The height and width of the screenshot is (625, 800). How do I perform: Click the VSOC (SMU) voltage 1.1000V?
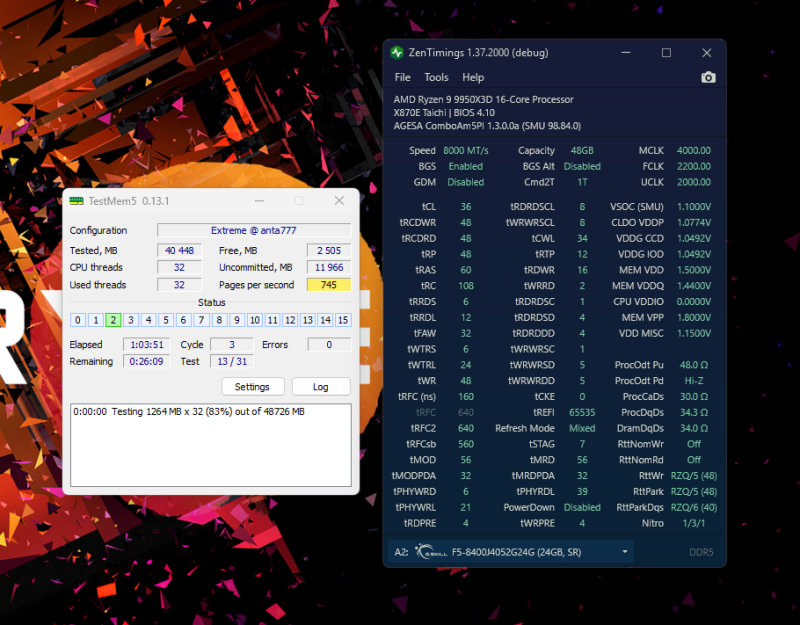(x=694, y=207)
